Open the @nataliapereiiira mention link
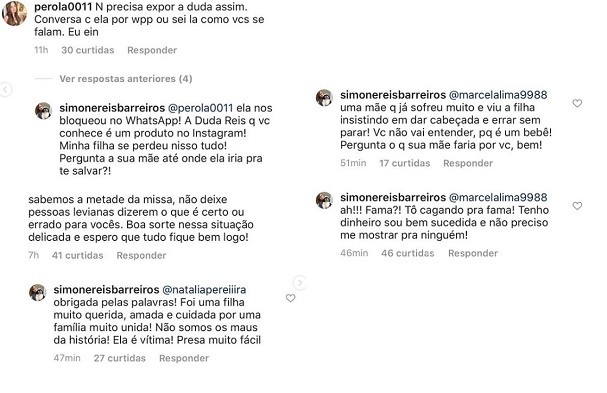Viewport: 607px width, 393px height. coord(204,290)
